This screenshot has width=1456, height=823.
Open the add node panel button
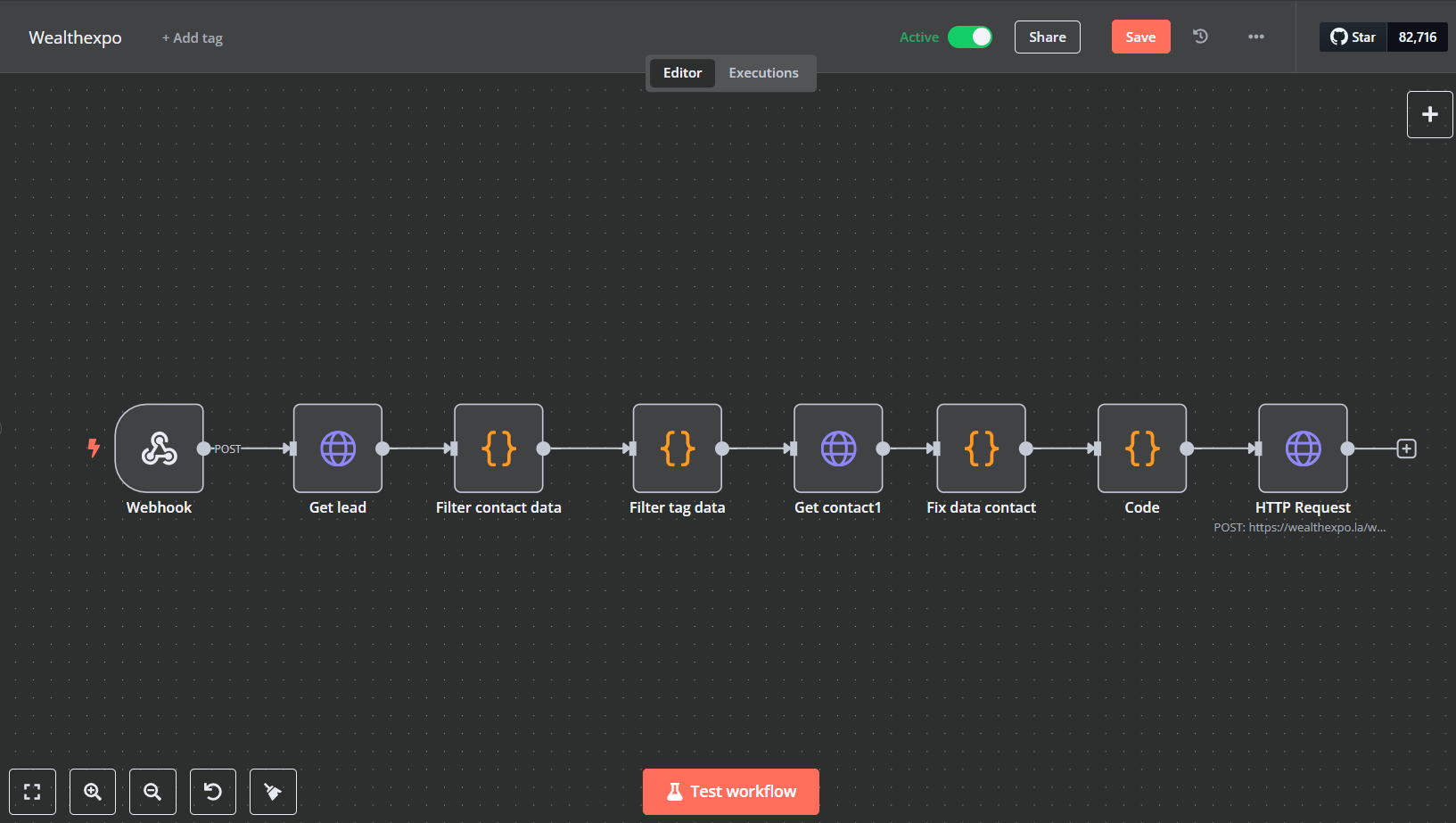click(x=1429, y=114)
